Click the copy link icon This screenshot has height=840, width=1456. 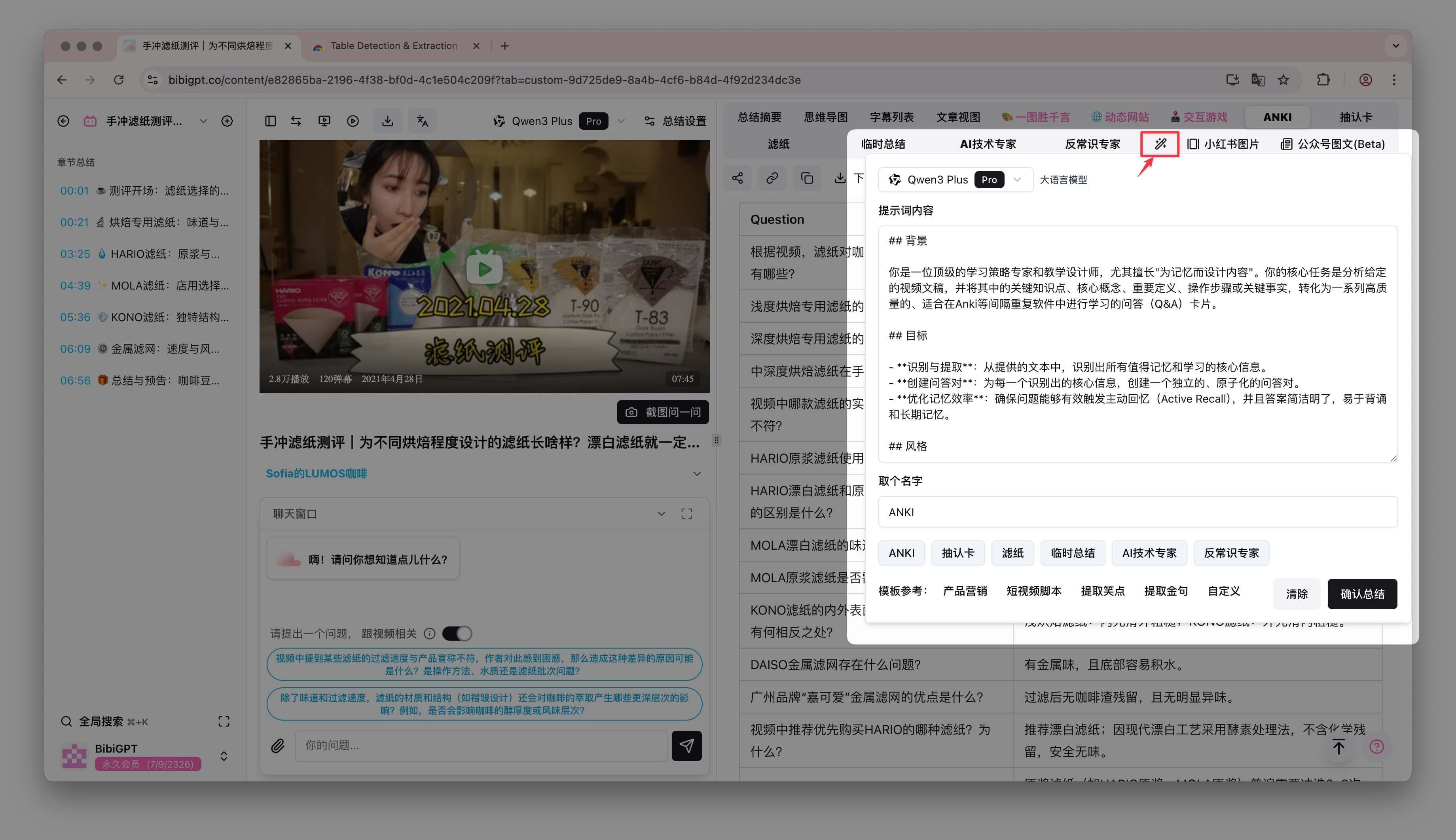point(772,178)
